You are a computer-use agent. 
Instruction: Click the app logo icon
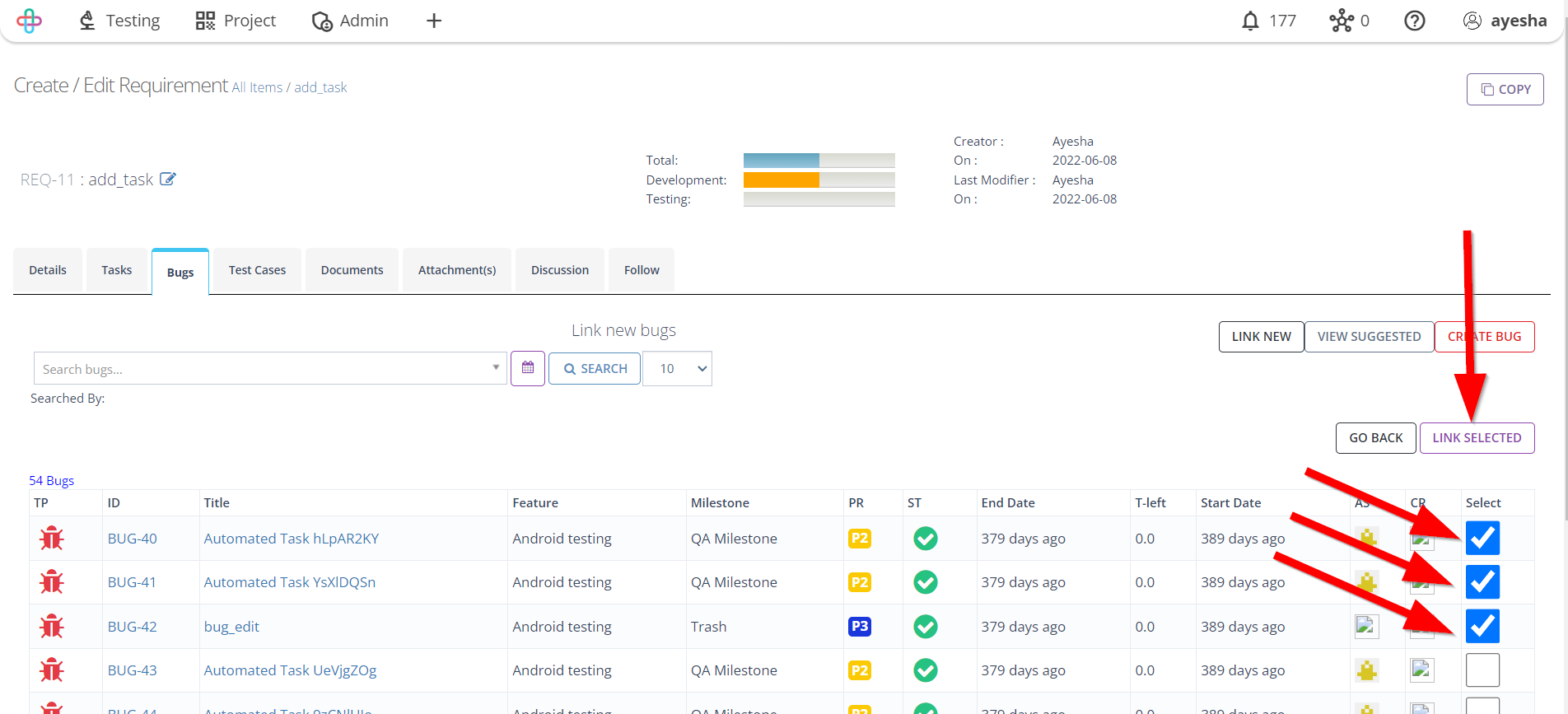coord(29,21)
